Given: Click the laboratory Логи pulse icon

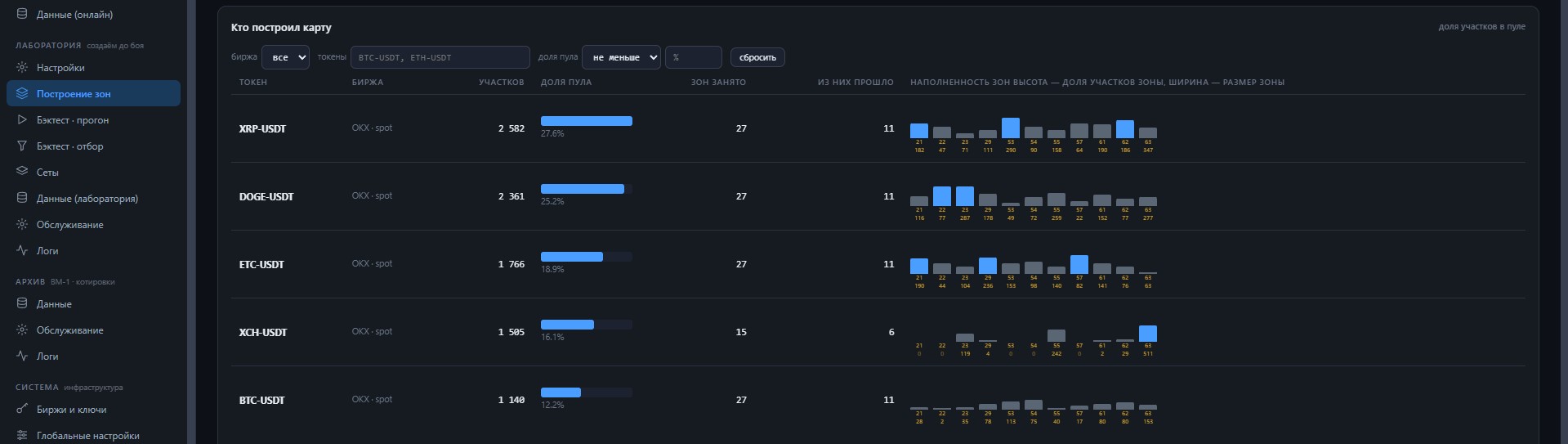Looking at the screenshot, I should coord(22,250).
